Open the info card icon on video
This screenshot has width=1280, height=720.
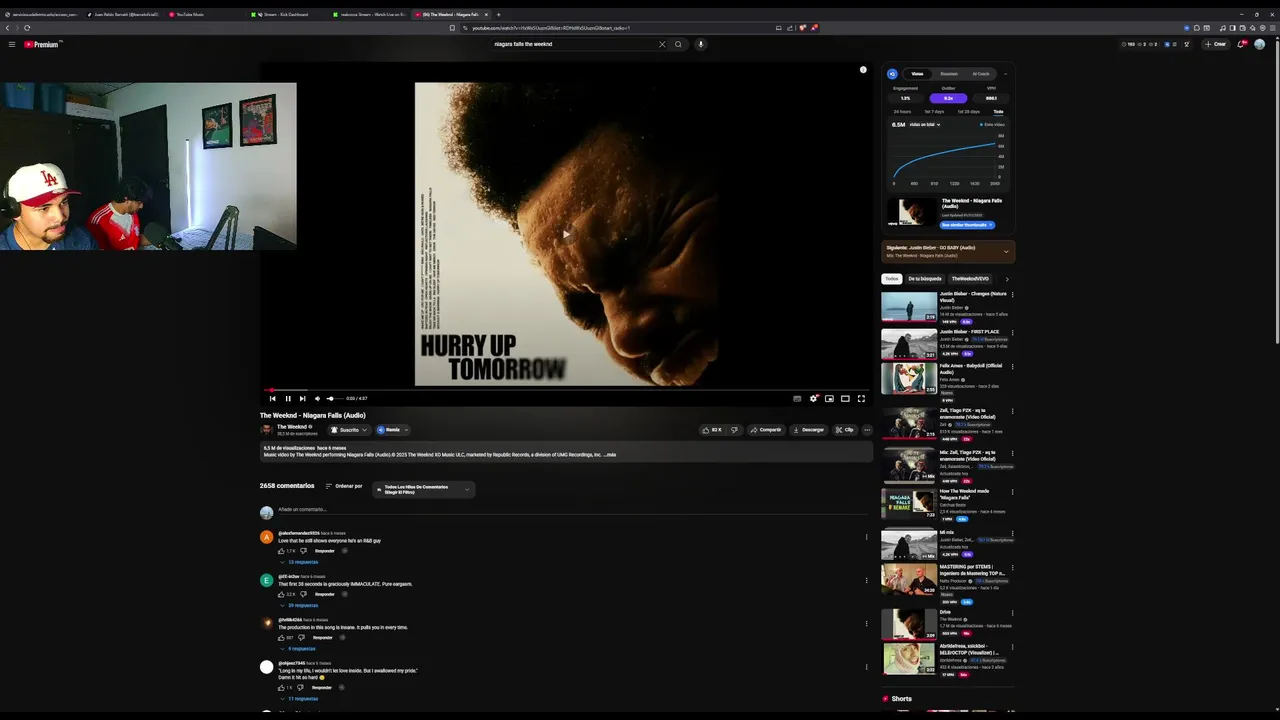pyautogui.click(x=863, y=70)
